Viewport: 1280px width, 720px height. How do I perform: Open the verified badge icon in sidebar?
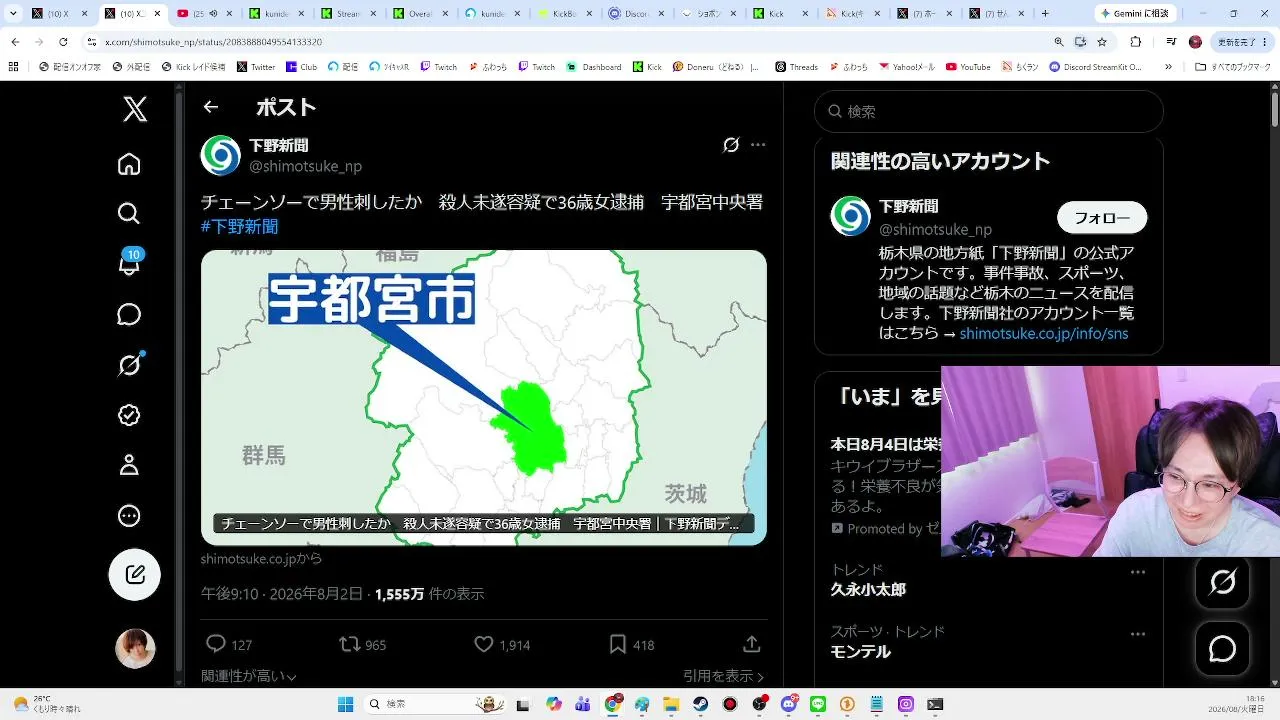[x=129, y=415]
